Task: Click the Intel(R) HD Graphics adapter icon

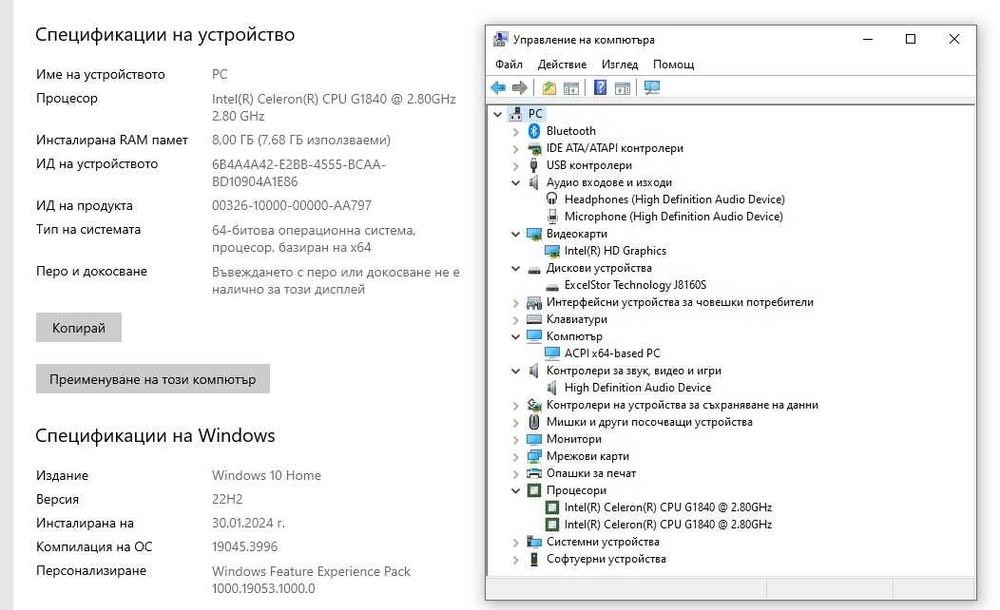Action: [x=552, y=251]
